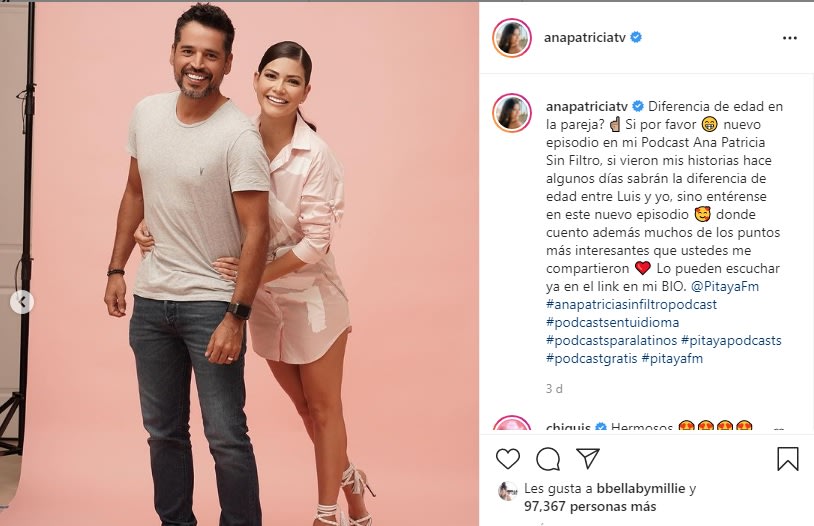Share the post with the paper plane icon
The width and height of the screenshot is (814, 526).
(x=588, y=458)
